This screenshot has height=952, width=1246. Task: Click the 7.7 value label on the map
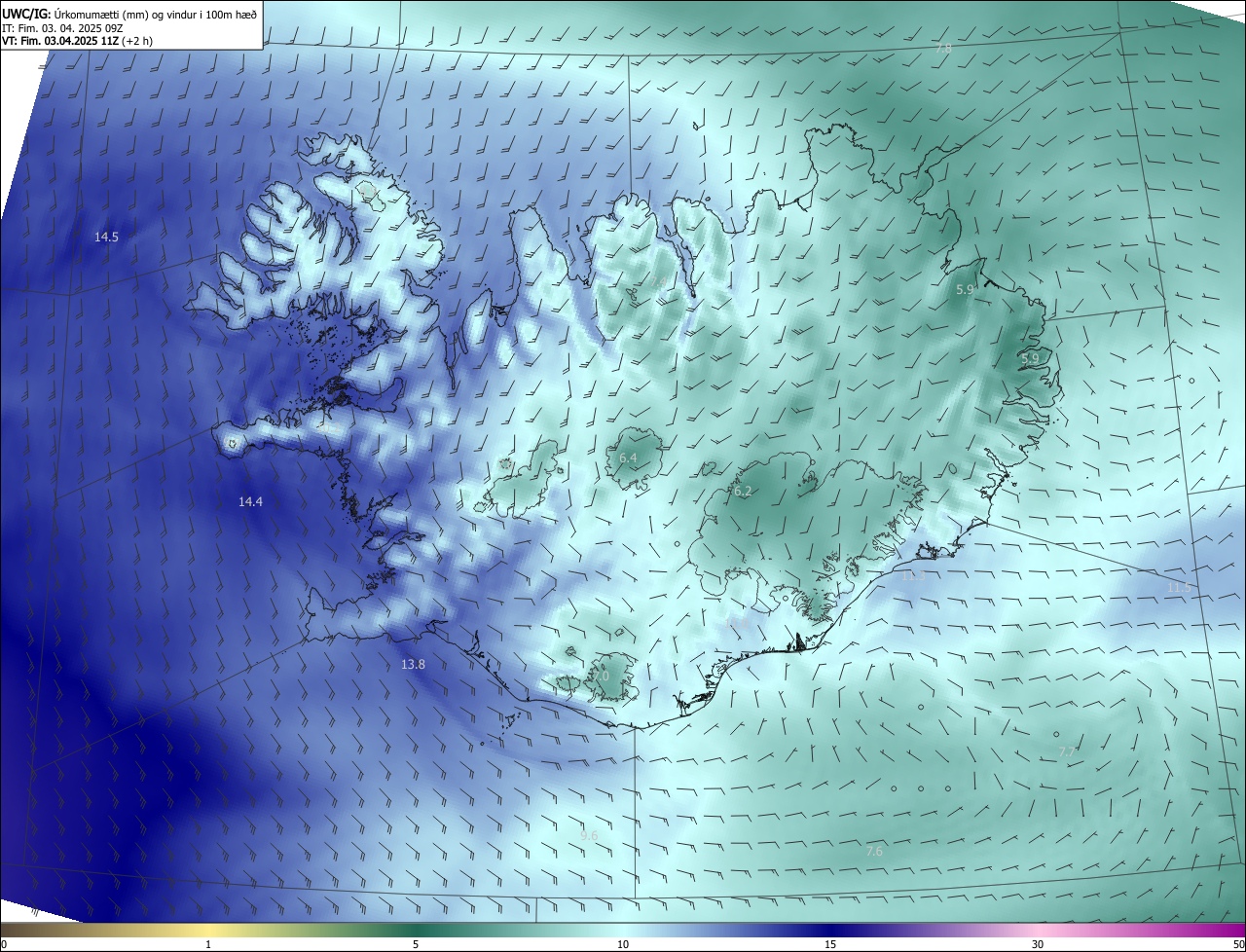click(1067, 752)
